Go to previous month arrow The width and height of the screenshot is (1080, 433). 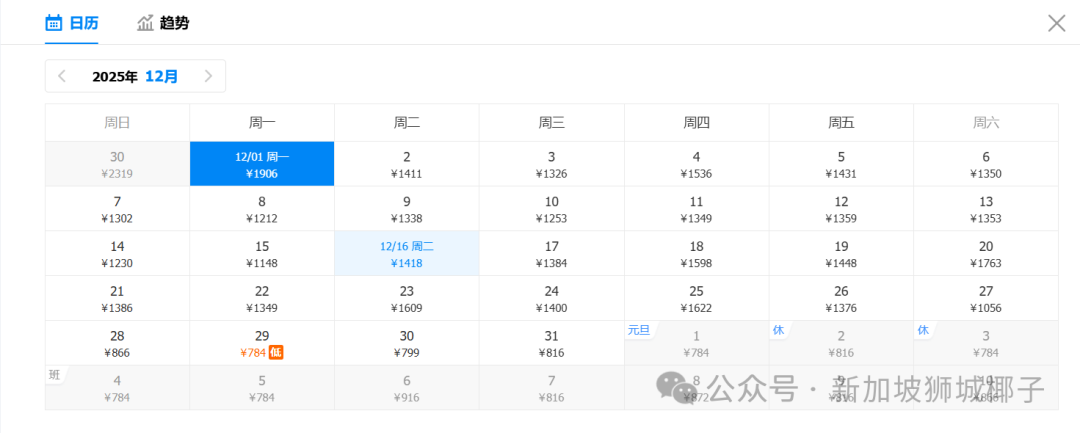pos(62,76)
